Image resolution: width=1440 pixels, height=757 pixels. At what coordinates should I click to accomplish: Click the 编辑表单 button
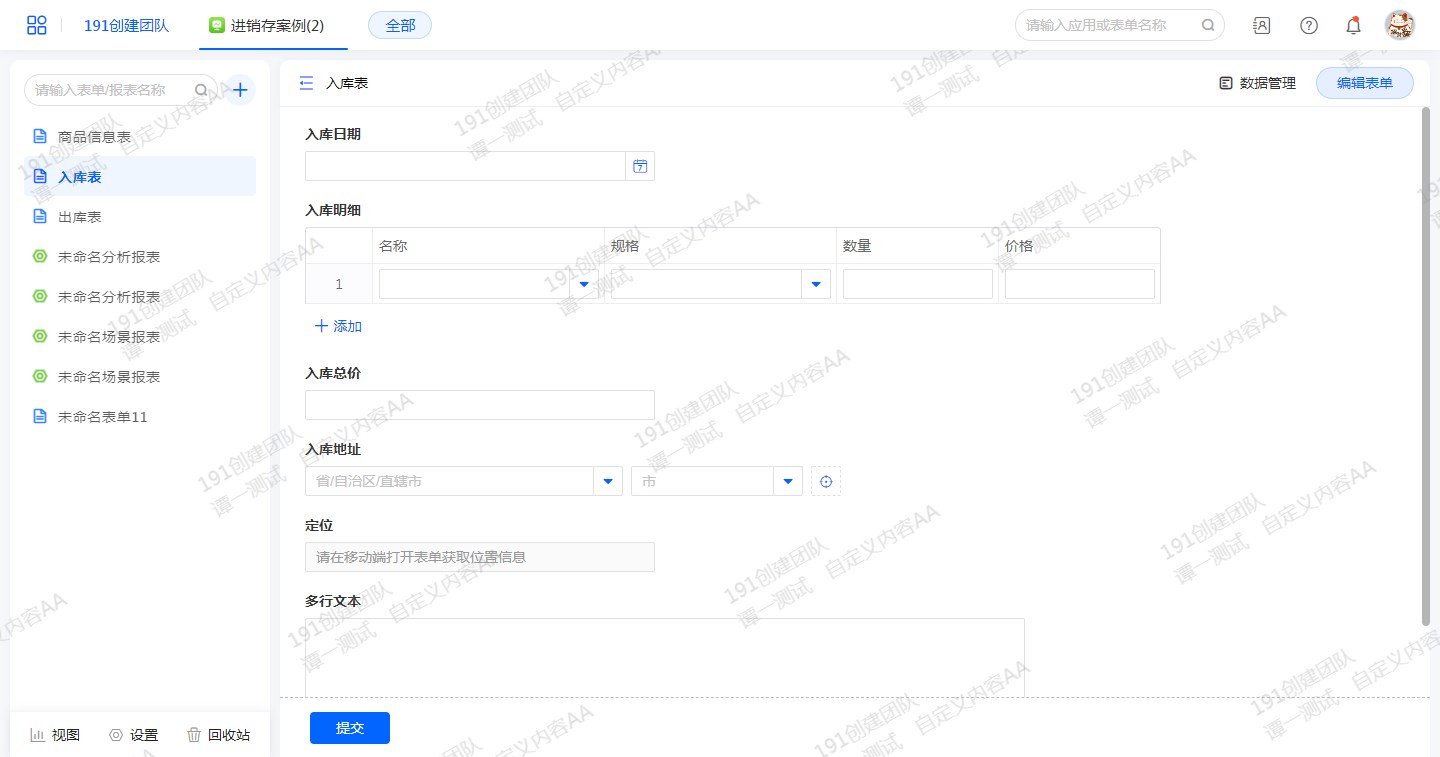click(x=1364, y=84)
